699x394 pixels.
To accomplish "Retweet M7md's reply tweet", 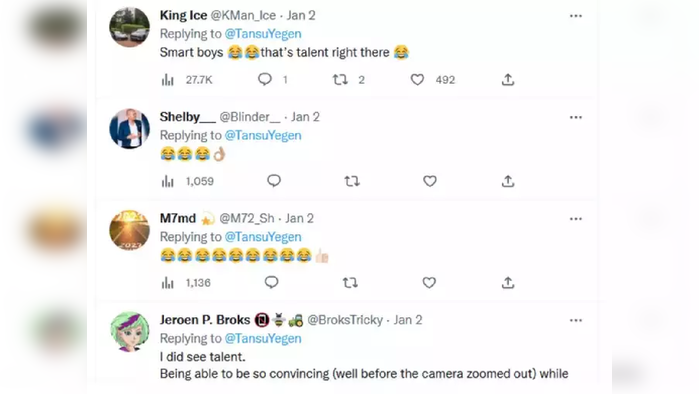I will (x=350, y=283).
